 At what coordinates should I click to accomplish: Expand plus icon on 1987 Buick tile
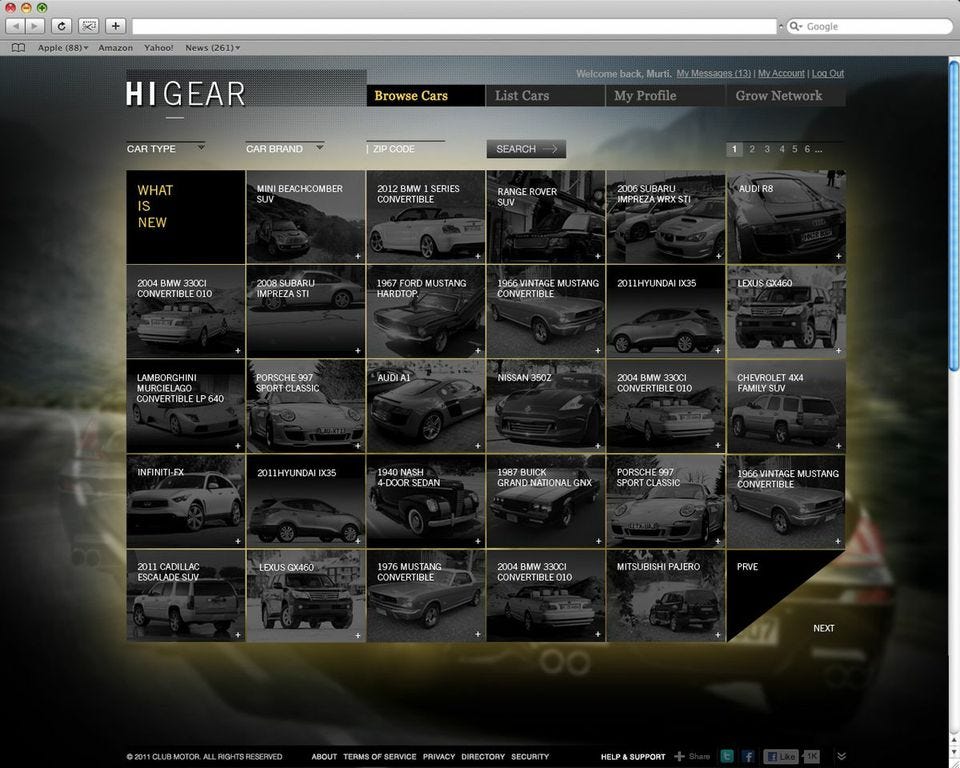point(598,541)
